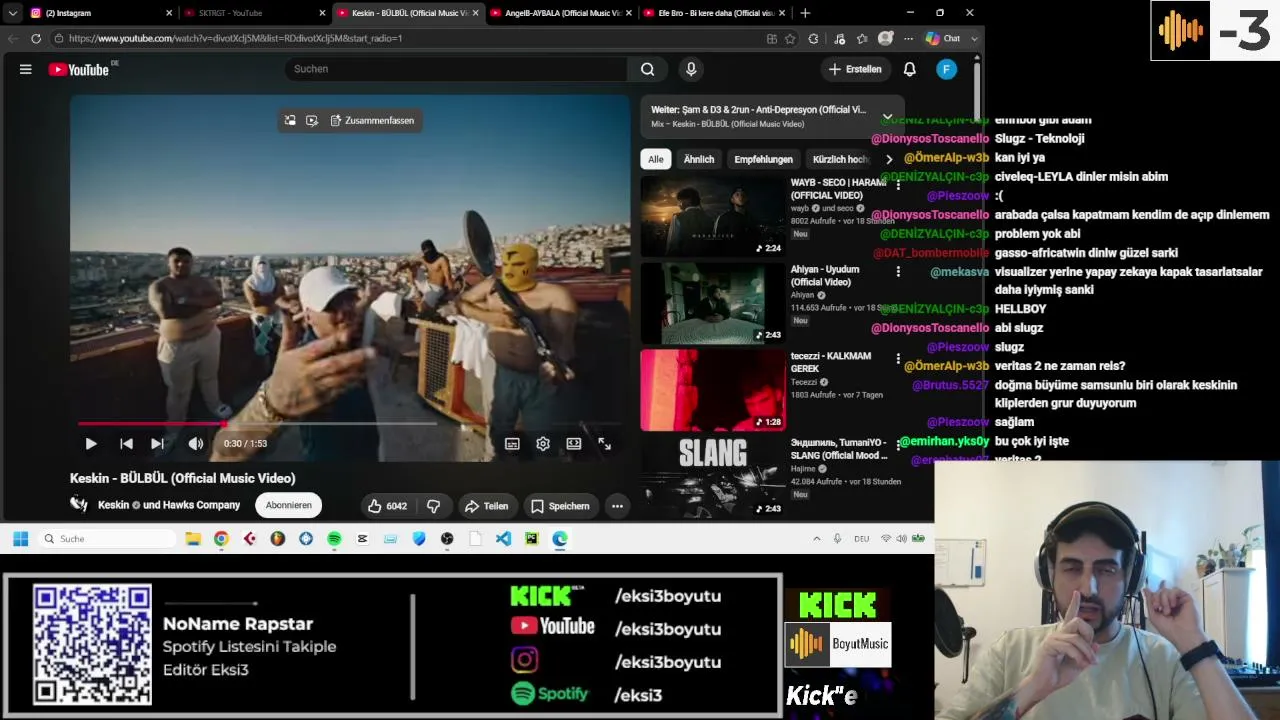Viewport: 1280px width, 720px height.
Task: Open Google Chrome from the taskbar
Action: (221, 539)
